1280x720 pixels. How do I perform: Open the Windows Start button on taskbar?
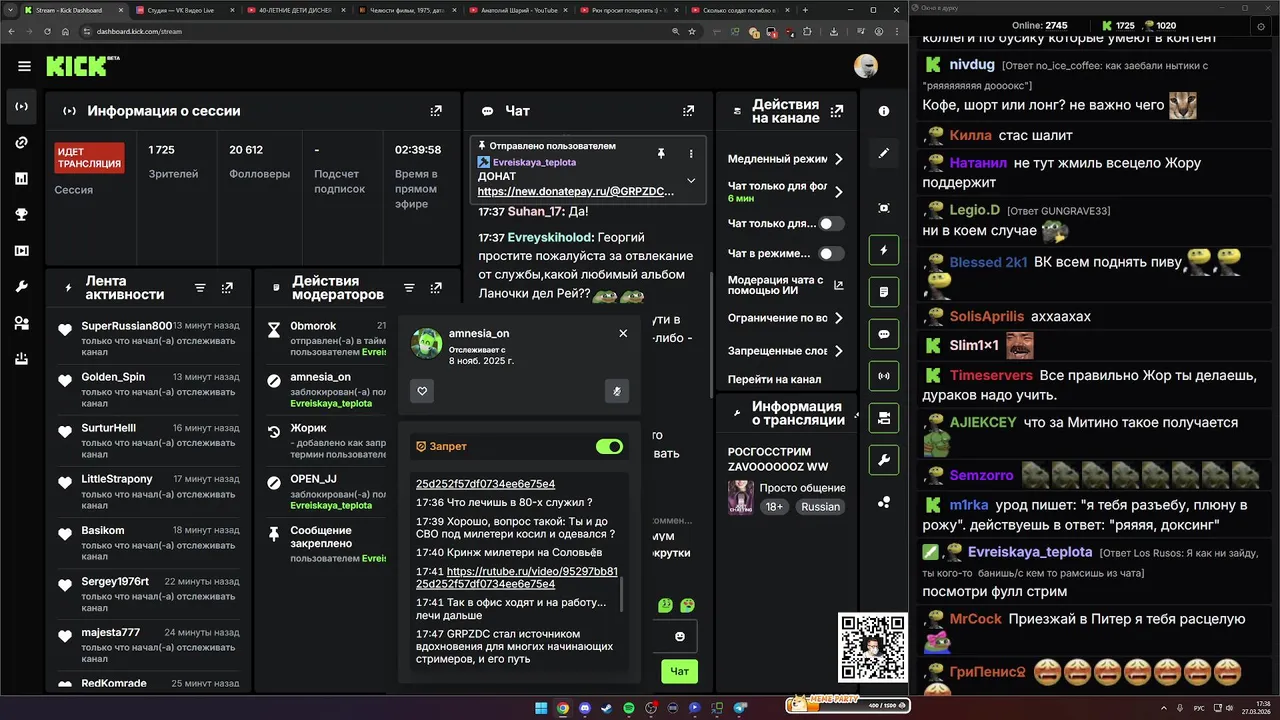click(541, 708)
